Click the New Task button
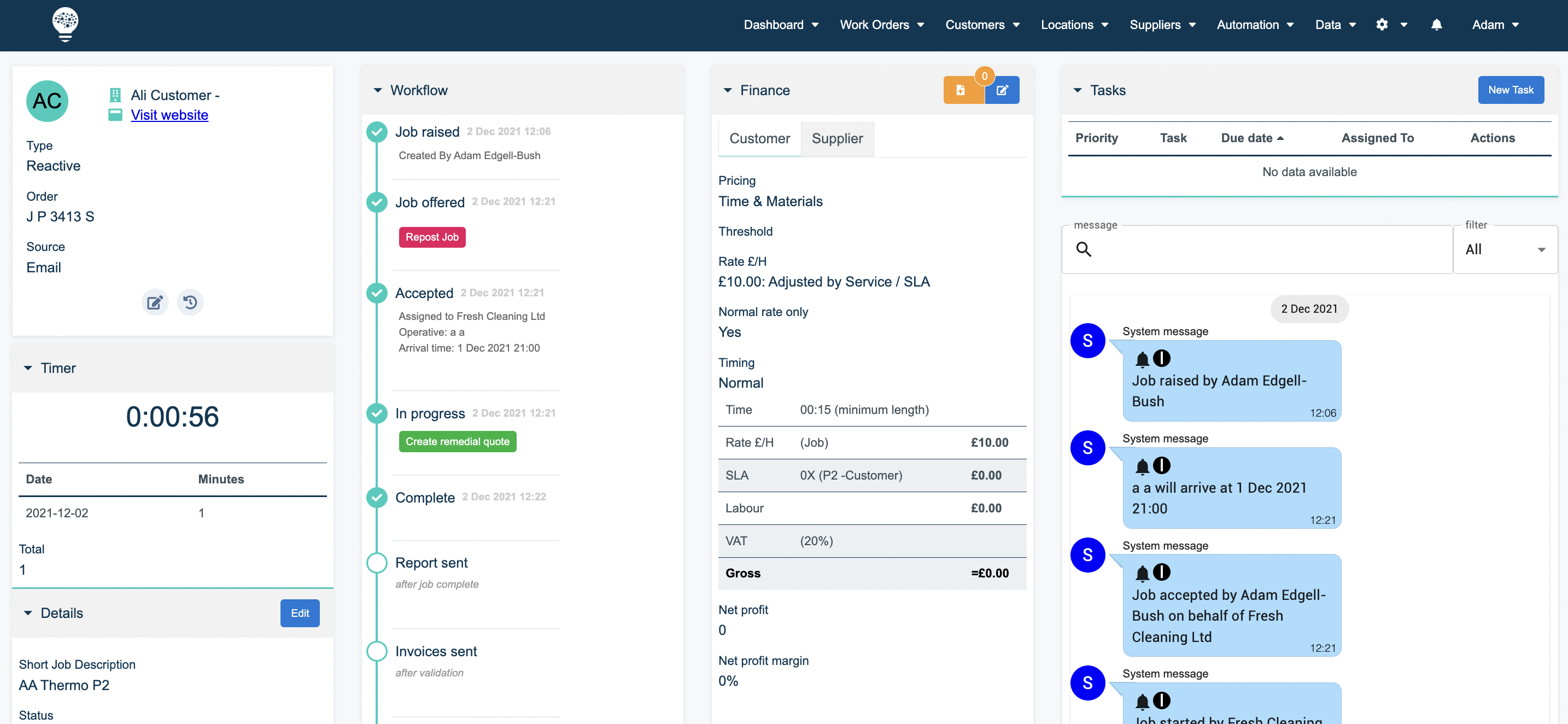Viewport: 1568px width, 724px height. [1511, 90]
